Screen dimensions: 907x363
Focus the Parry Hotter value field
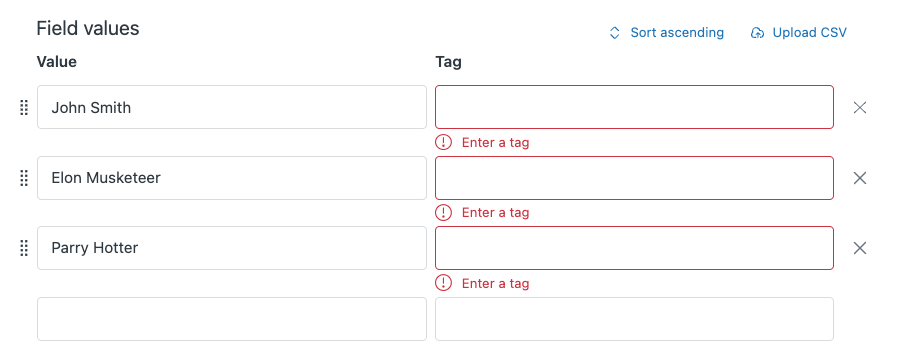(x=232, y=249)
